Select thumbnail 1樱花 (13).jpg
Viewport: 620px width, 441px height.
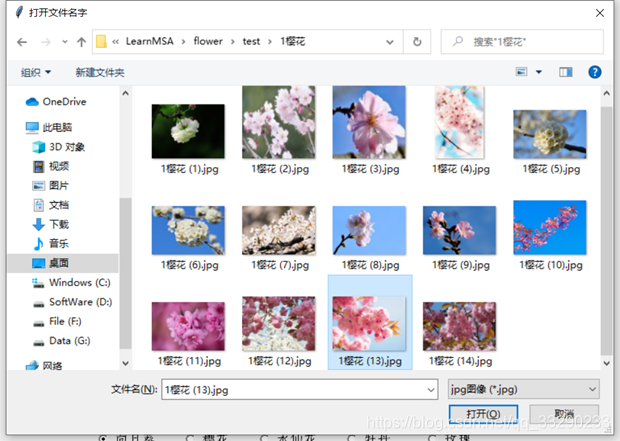tap(370, 322)
